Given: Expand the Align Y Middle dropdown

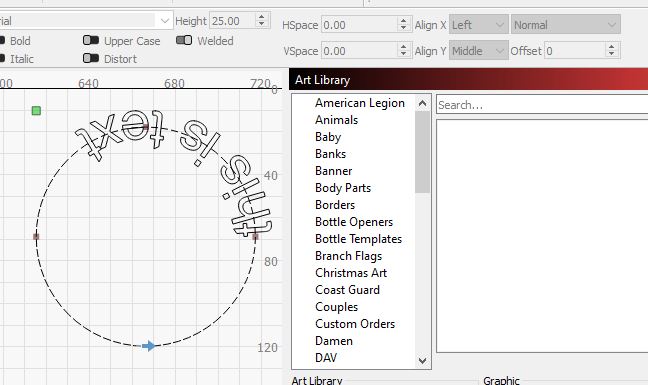Looking at the screenshot, I should [x=479, y=51].
